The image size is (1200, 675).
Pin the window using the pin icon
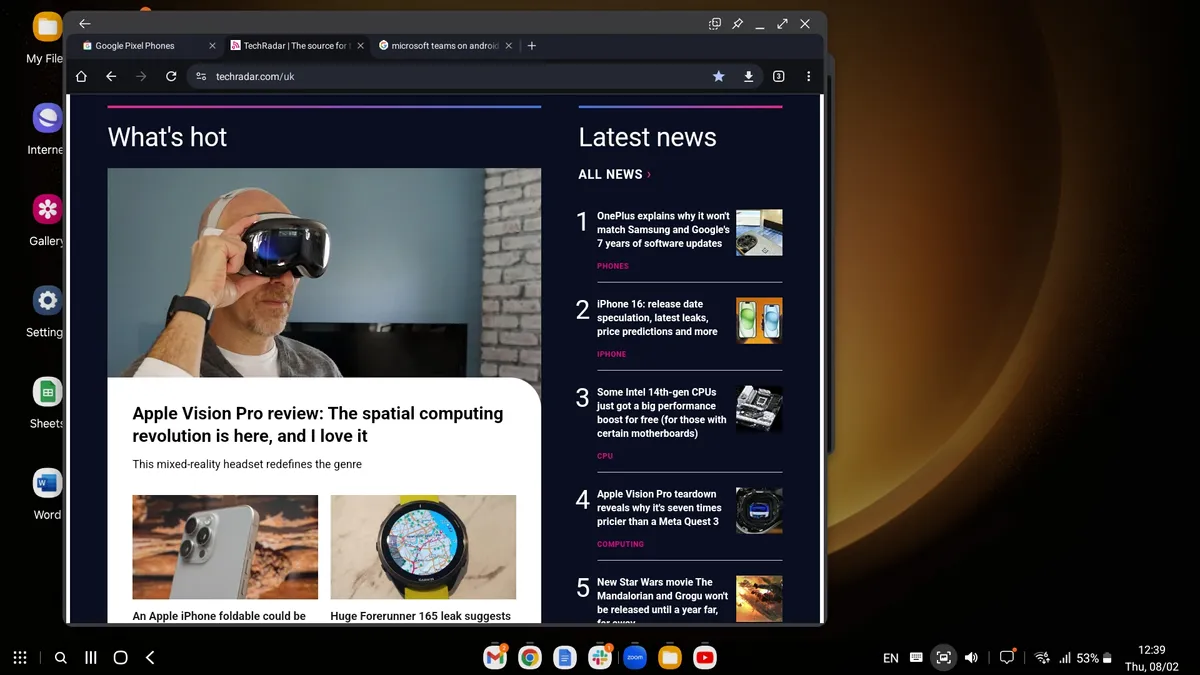[x=737, y=24]
